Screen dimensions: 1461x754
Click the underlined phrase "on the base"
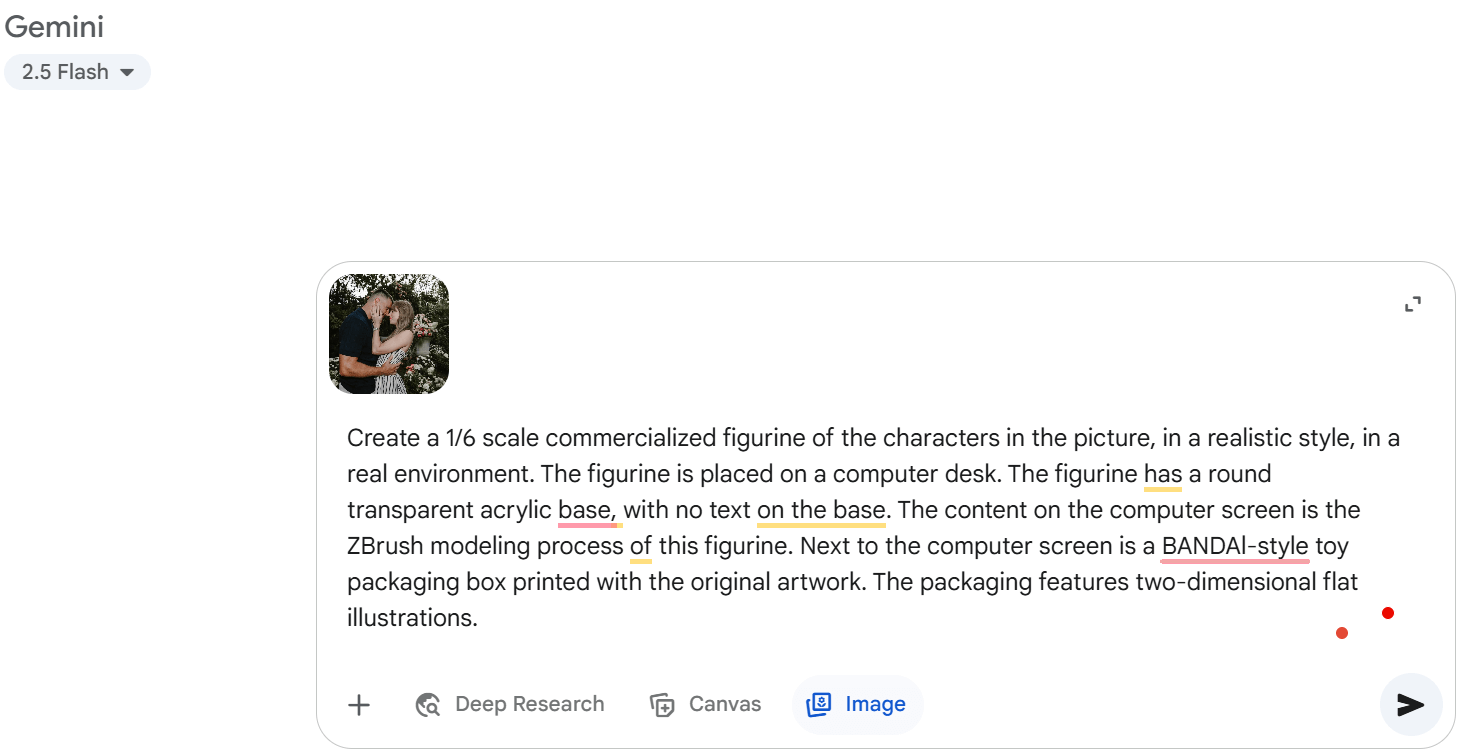coord(821,510)
